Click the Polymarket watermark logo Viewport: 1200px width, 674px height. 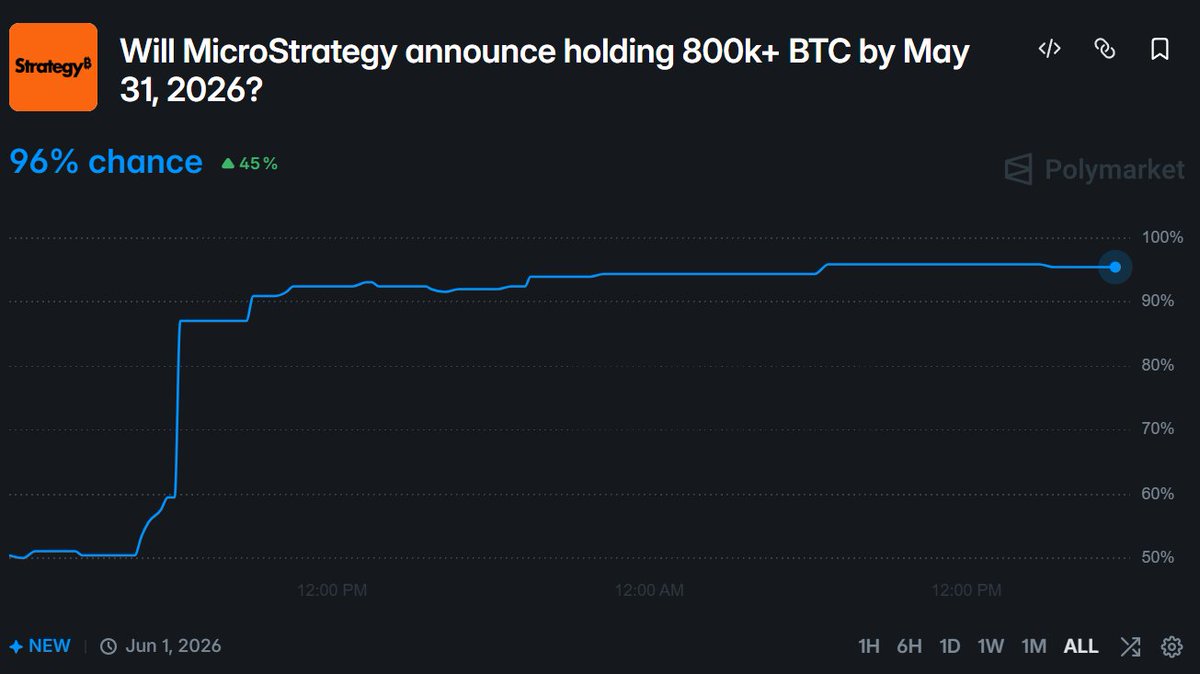pyautogui.click(x=1094, y=169)
